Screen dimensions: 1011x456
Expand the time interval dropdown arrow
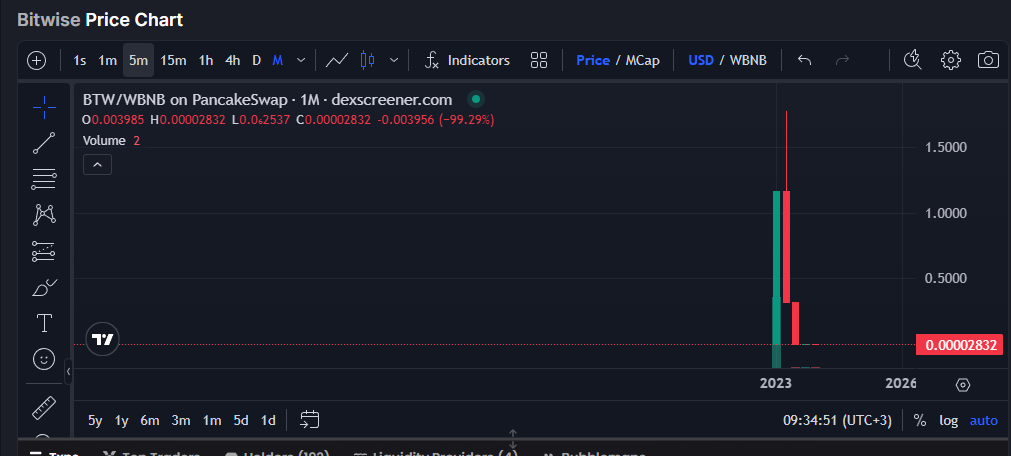pyautogui.click(x=301, y=60)
